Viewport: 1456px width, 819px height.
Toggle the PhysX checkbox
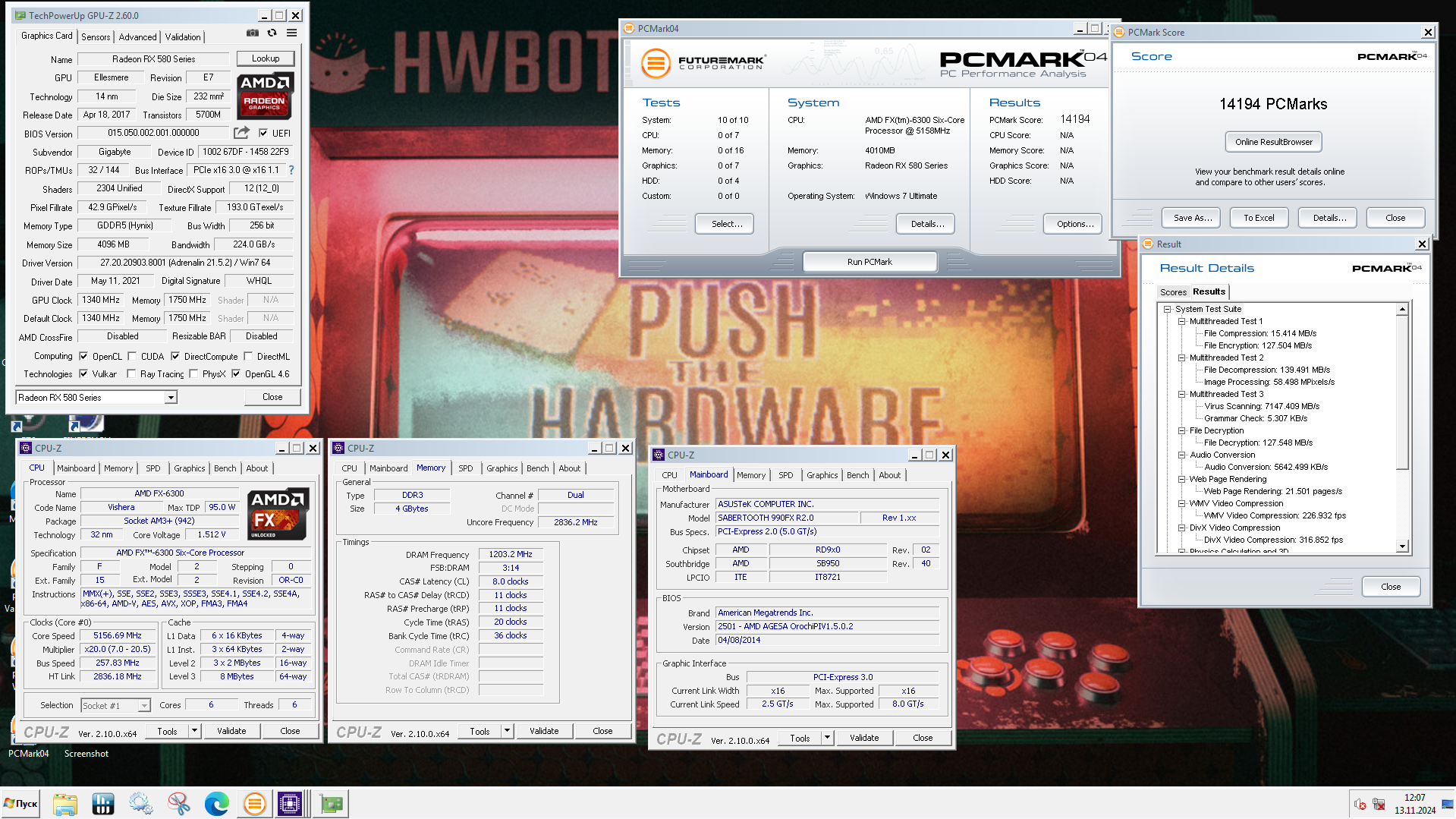pos(193,373)
